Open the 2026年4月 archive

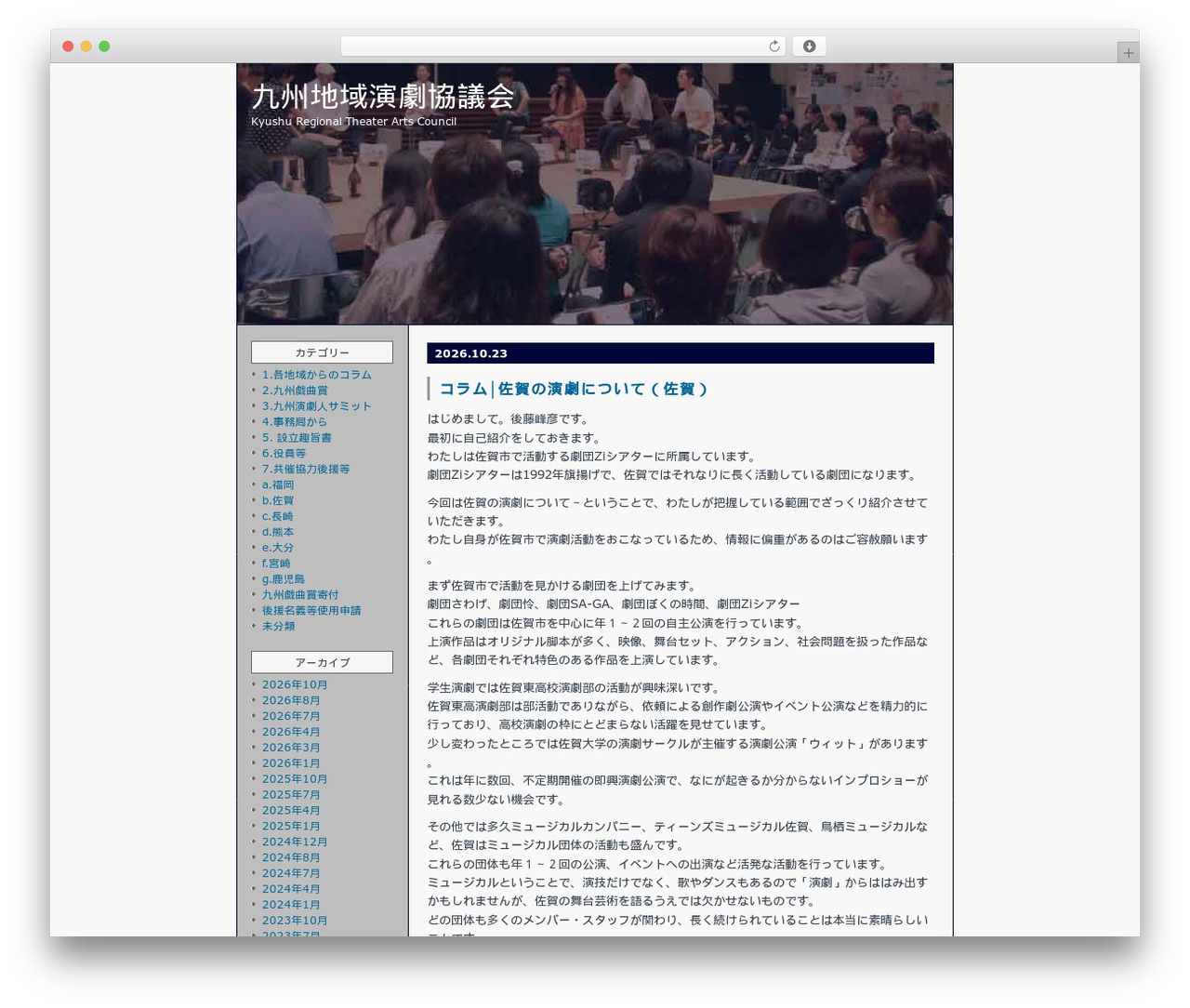pos(291,733)
